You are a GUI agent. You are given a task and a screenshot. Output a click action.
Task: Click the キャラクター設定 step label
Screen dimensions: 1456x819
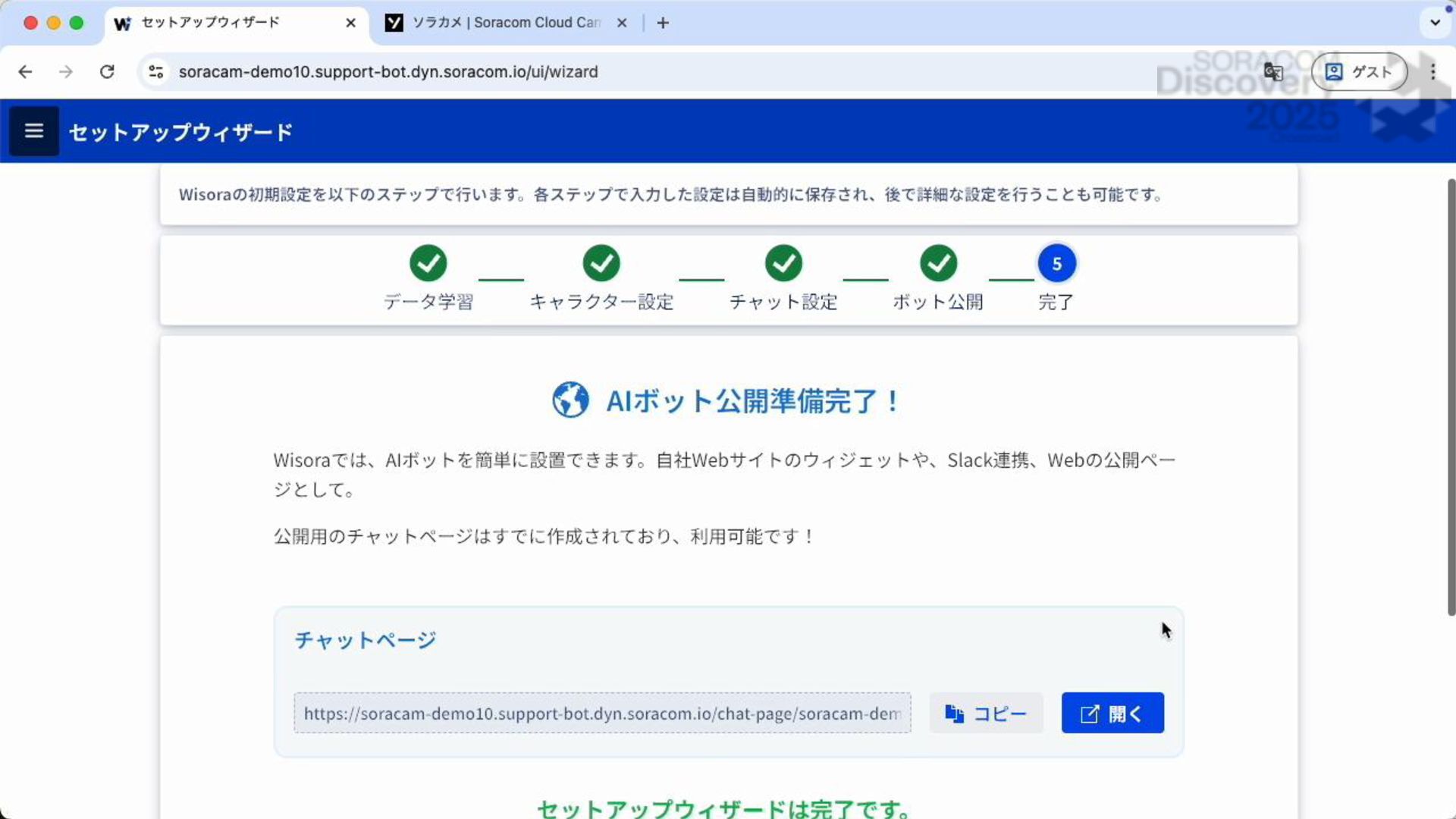[x=601, y=302]
